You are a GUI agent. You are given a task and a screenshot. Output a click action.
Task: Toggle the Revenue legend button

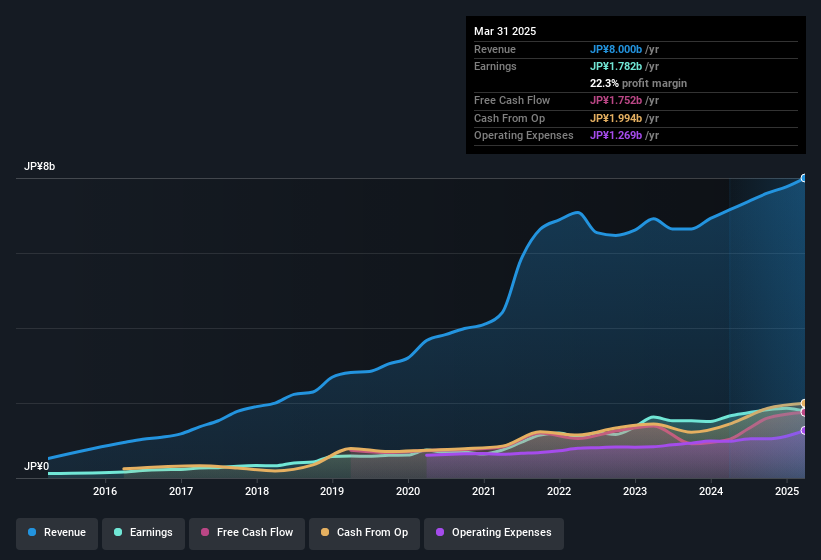click(x=57, y=533)
